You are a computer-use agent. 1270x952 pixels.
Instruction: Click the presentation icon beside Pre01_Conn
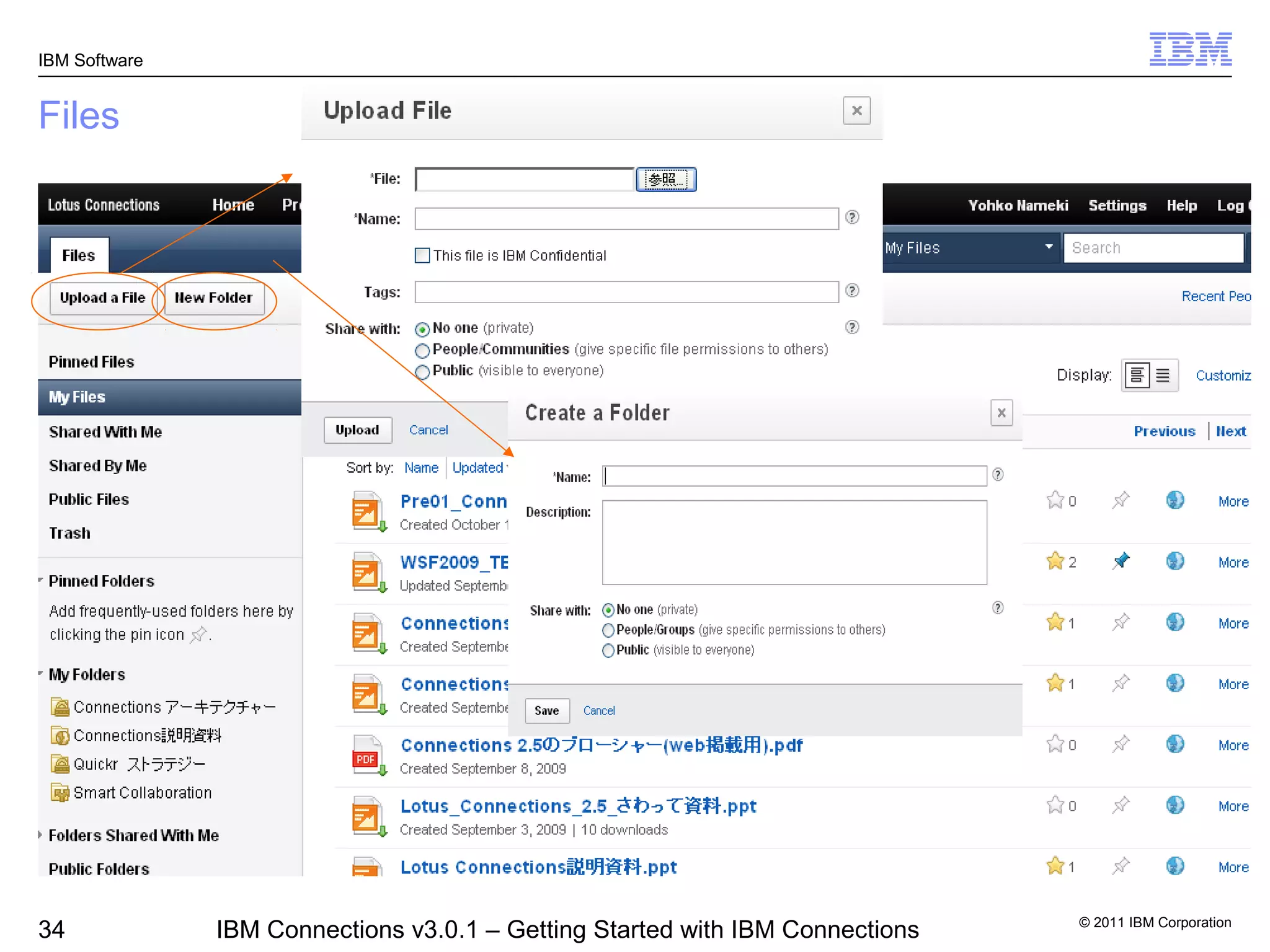(x=368, y=511)
